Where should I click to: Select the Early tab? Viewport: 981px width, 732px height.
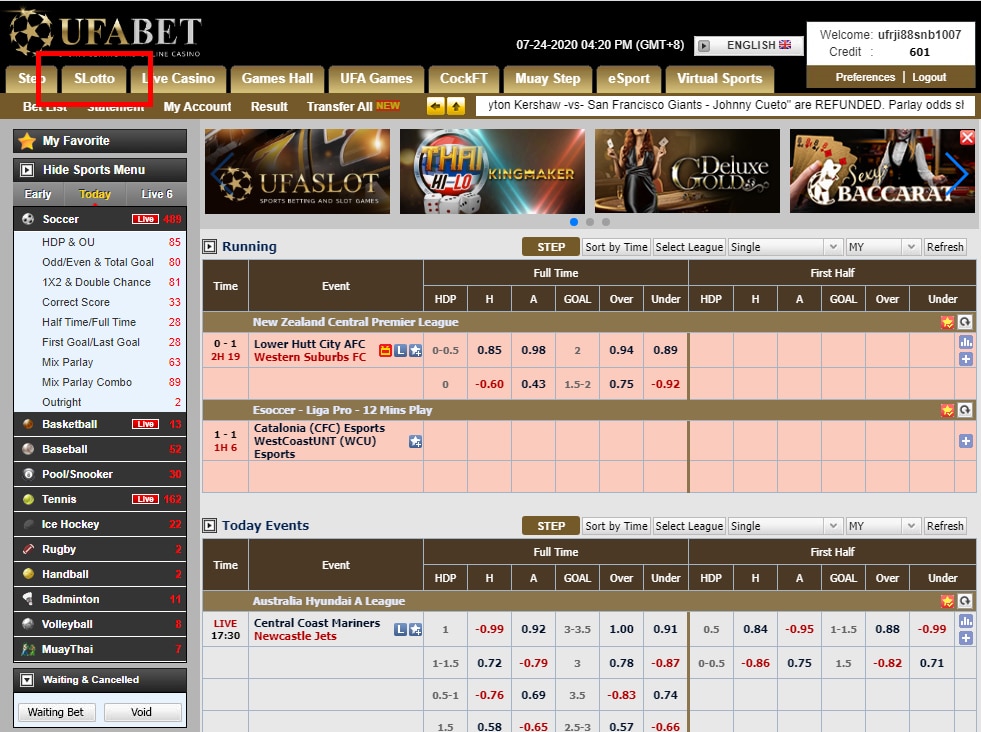[x=38, y=194]
